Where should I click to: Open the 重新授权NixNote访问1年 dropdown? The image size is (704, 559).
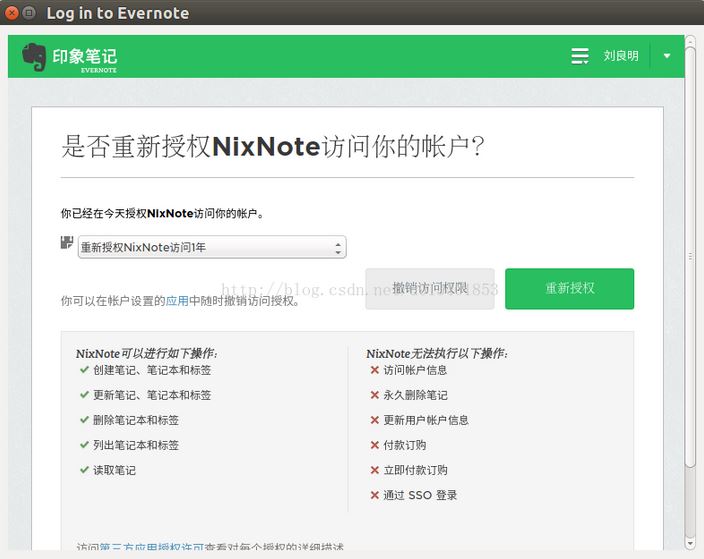tap(212, 247)
